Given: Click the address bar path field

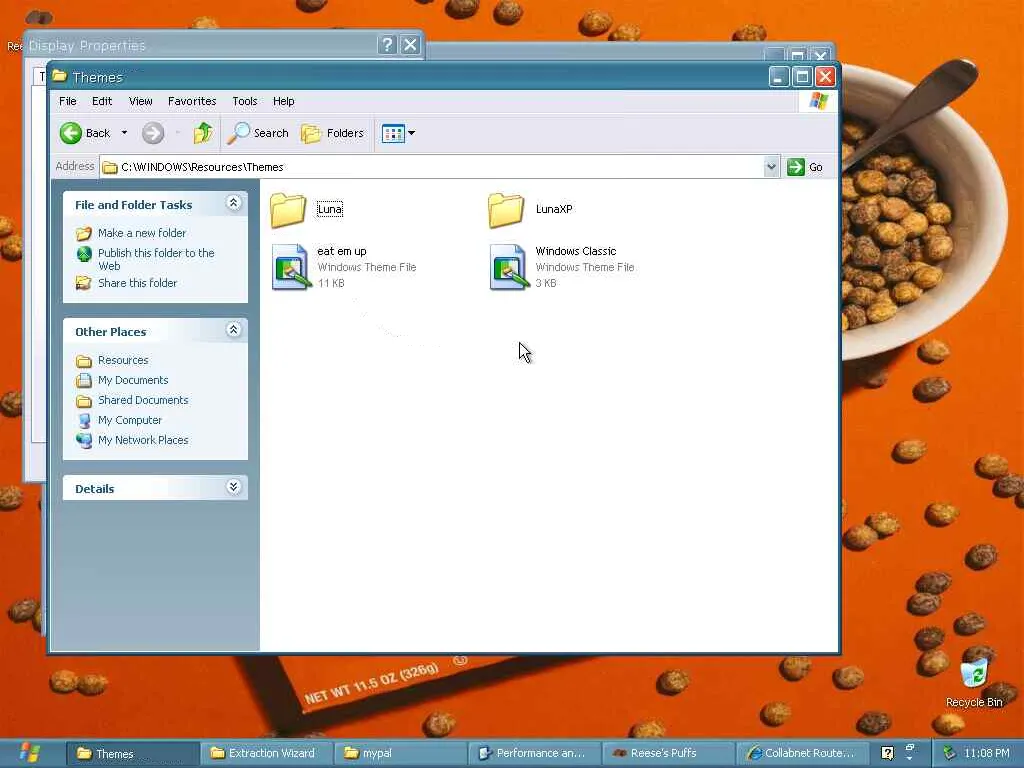Looking at the screenshot, I should pos(431,167).
